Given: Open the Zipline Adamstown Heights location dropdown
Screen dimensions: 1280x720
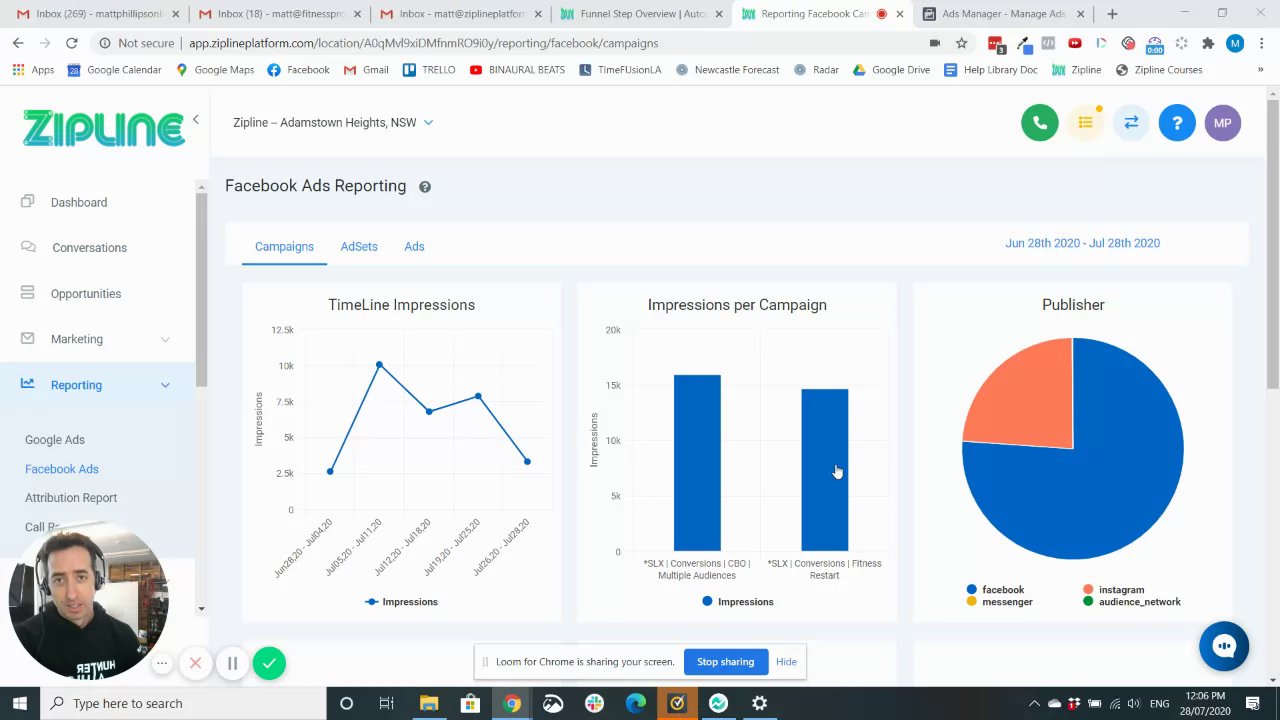Looking at the screenshot, I should (x=333, y=122).
